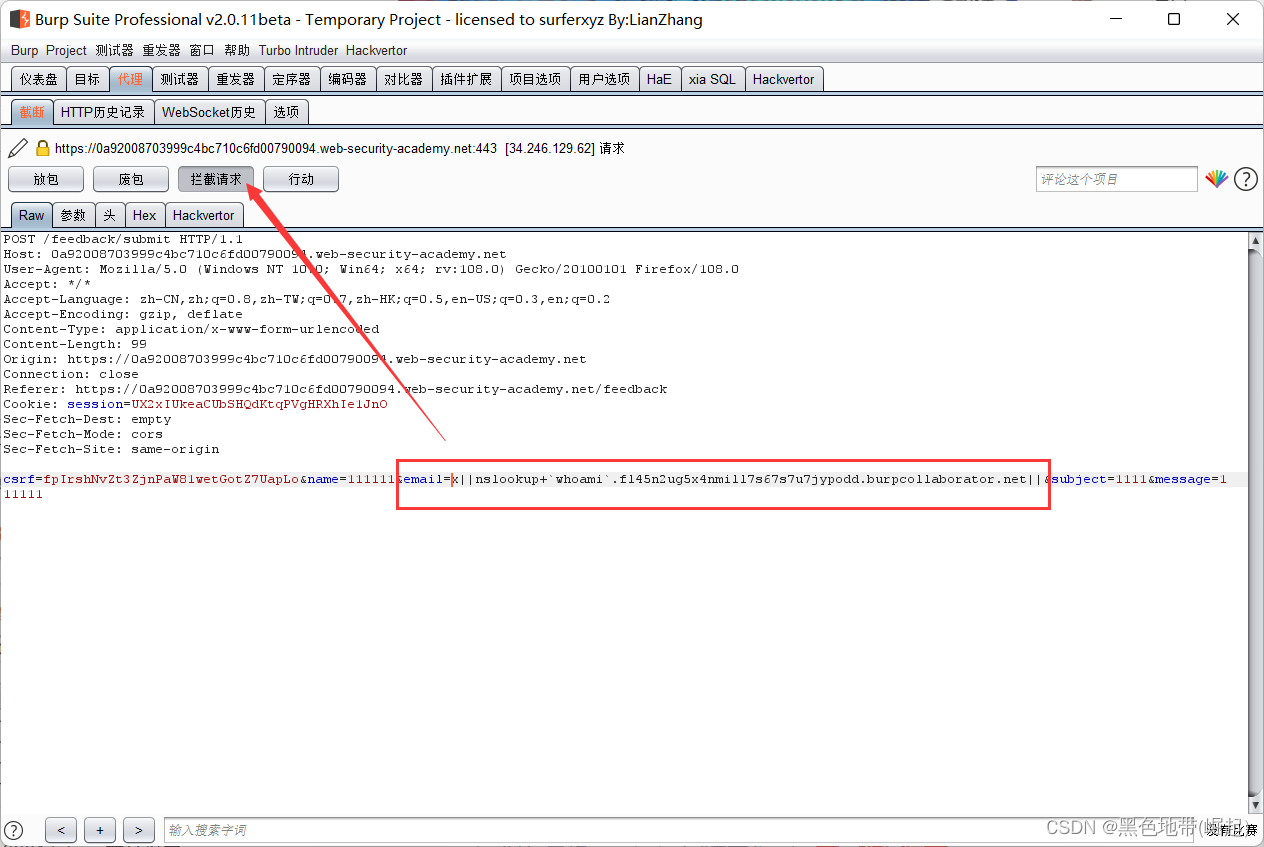Toggle the 拦截请求 intercept button
The image size is (1264, 847).
click(216, 179)
